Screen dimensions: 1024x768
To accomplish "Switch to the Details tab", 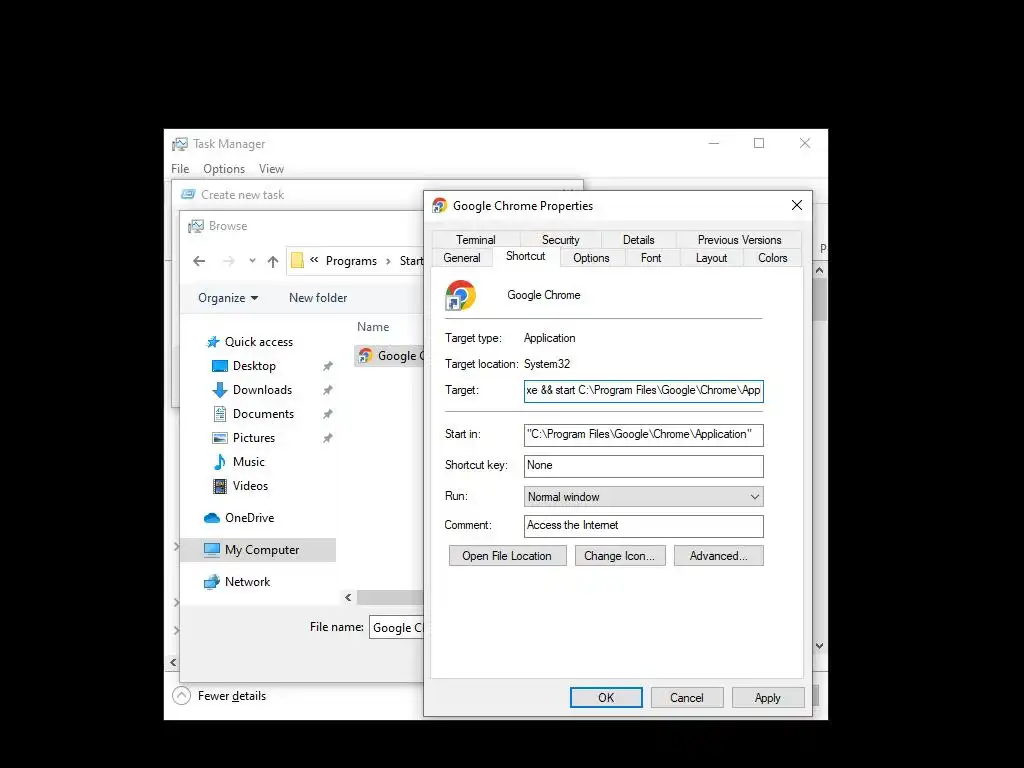I will pos(638,240).
